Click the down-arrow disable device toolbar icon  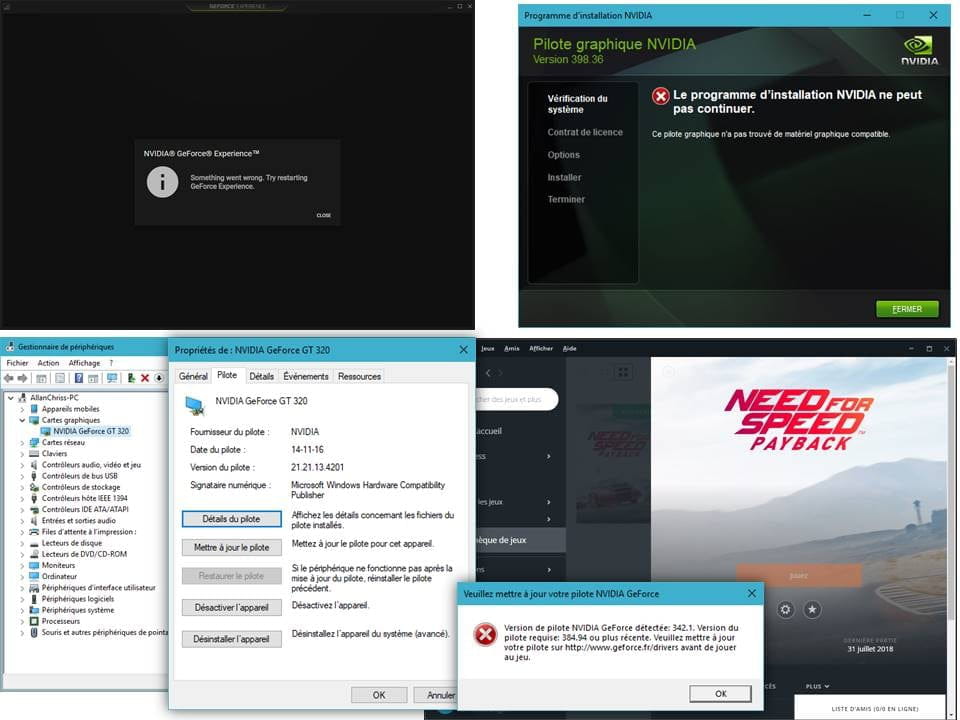point(159,378)
